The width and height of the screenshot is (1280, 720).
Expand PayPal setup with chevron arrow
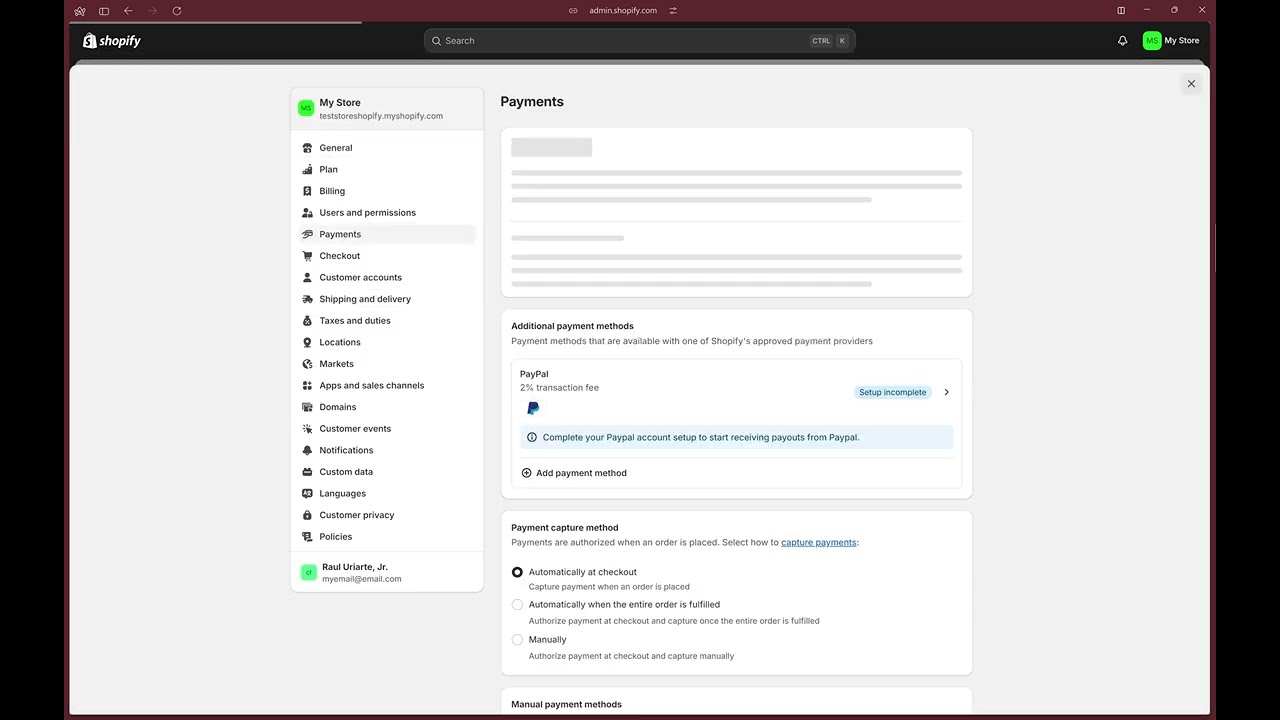point(946,392)
